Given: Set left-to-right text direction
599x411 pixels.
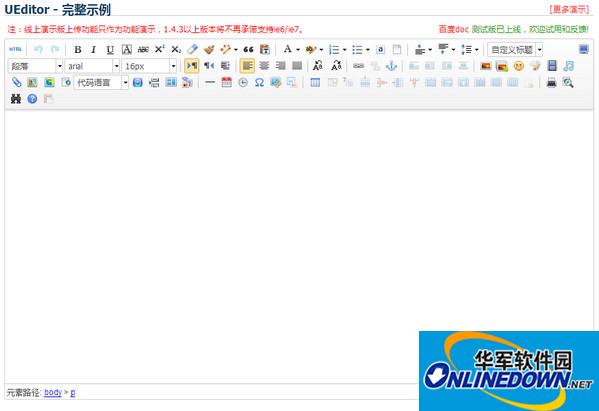Looking at the screenshot, I should pyautogui.click(x=192, y=66).
